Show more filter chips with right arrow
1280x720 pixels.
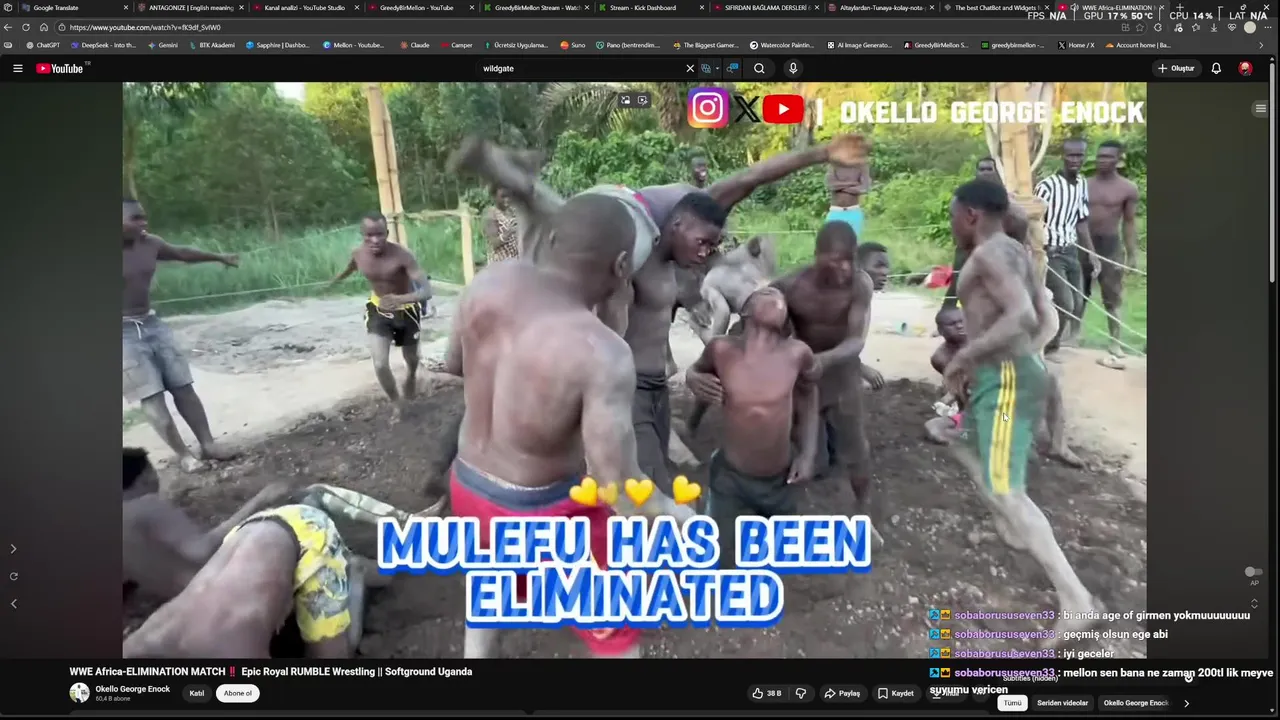click(1186, 703)
